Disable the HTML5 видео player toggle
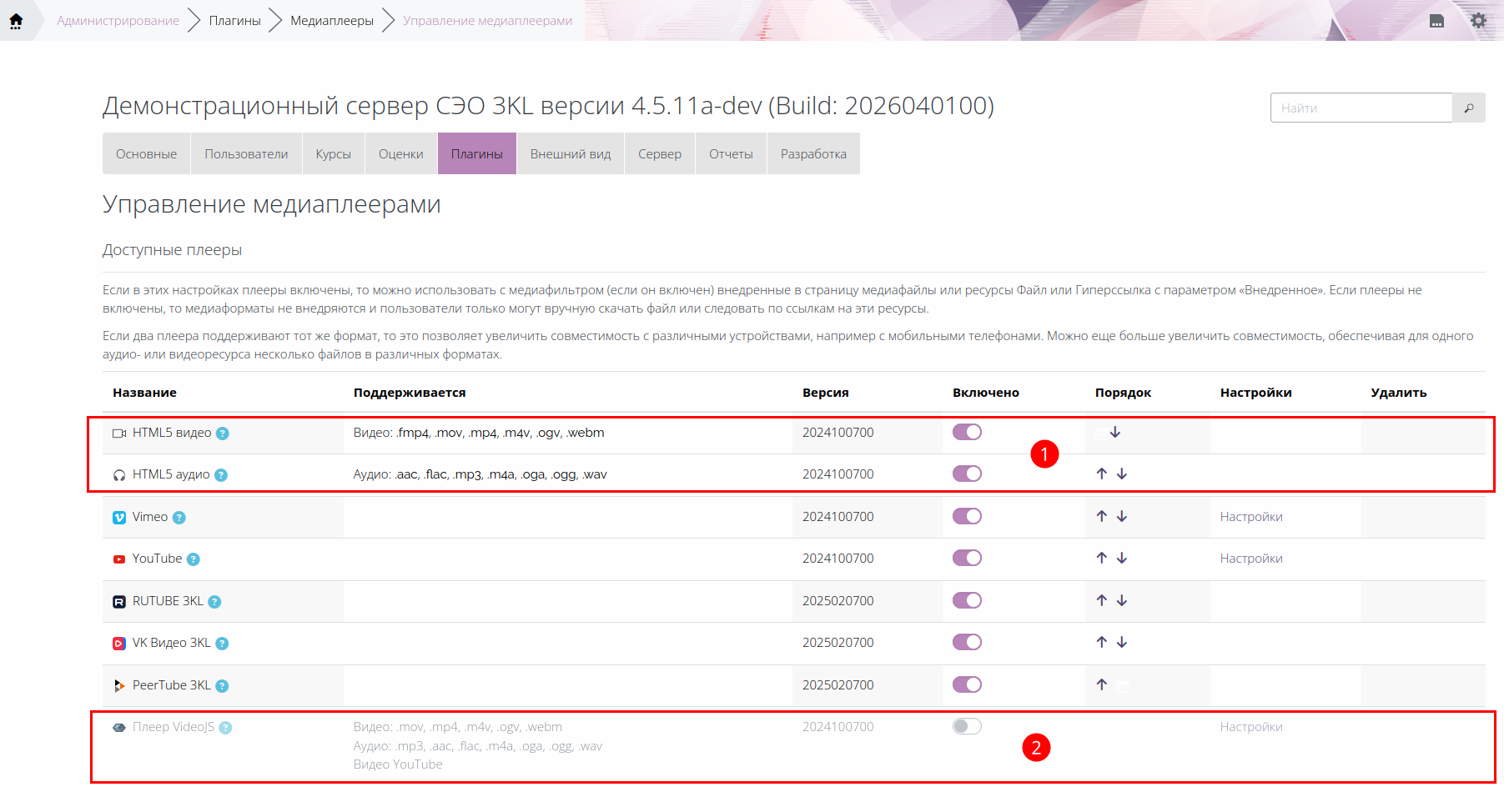This screenshot has height=812, width=1504. [x=967, y=432]
